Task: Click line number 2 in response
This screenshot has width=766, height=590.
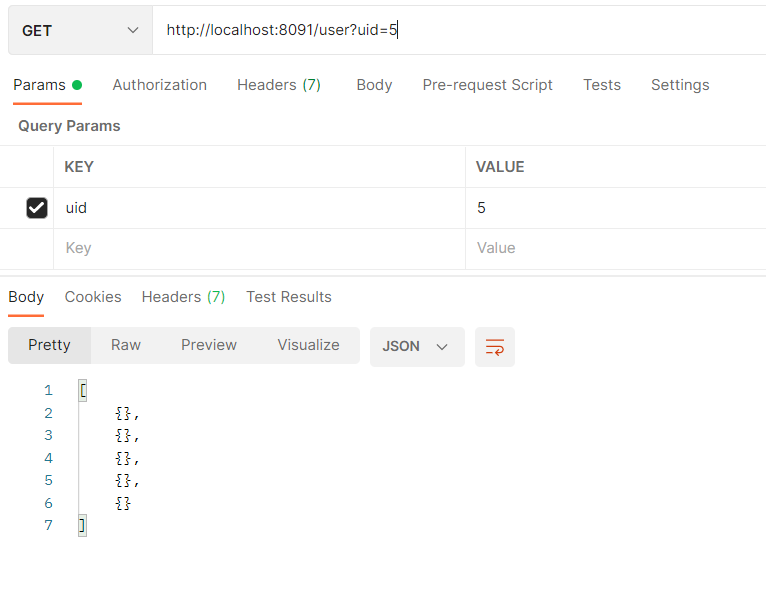Action: (48, 413)
